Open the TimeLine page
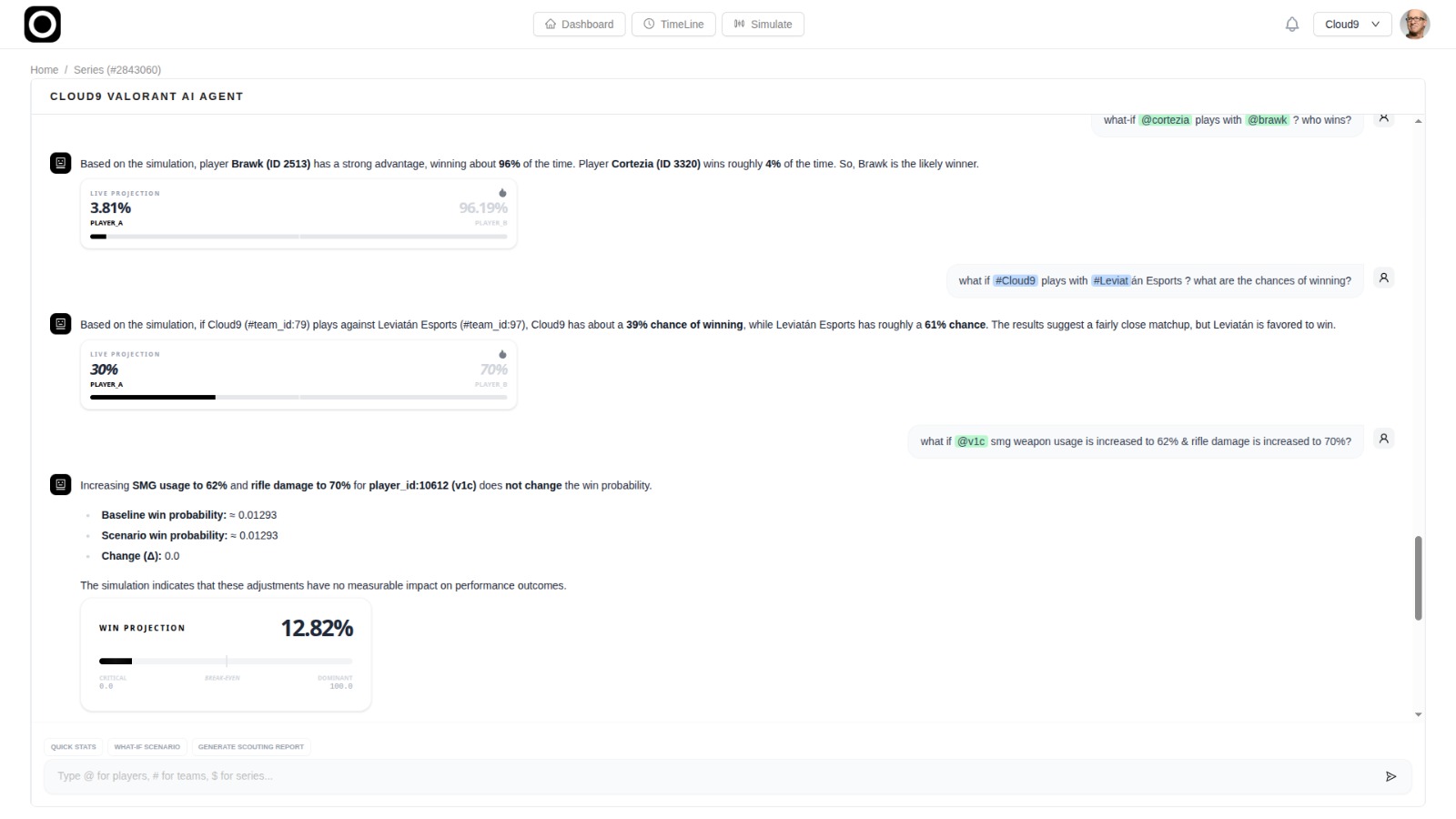This screenshot has width=1456, height=819. pos(673,25)
